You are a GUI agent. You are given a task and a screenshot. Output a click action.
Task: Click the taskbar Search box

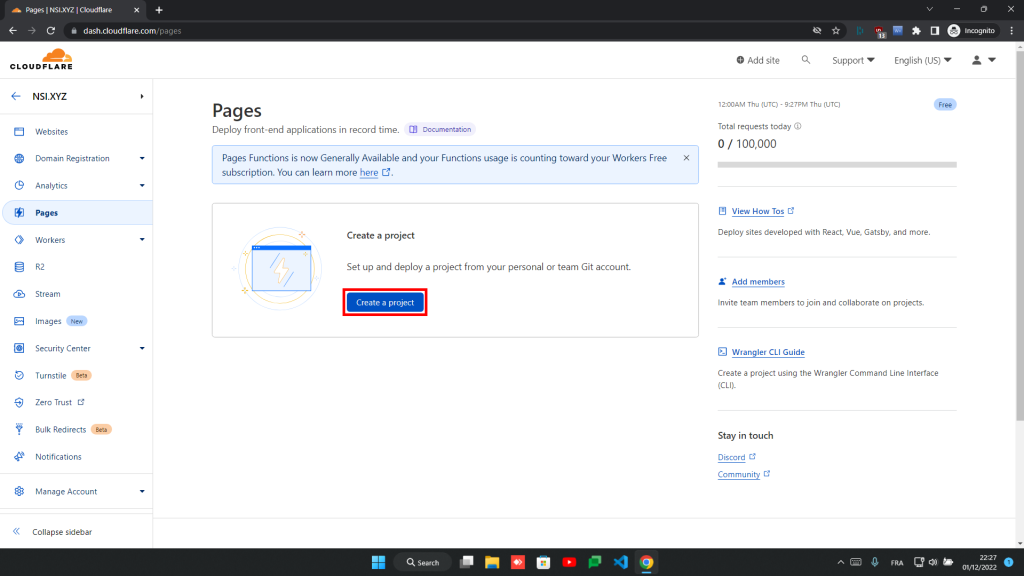pos(423,562)
